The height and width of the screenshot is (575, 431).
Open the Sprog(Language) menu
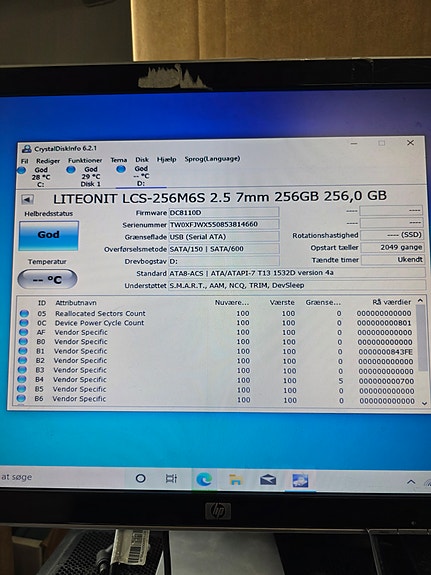tap(212, 159)
